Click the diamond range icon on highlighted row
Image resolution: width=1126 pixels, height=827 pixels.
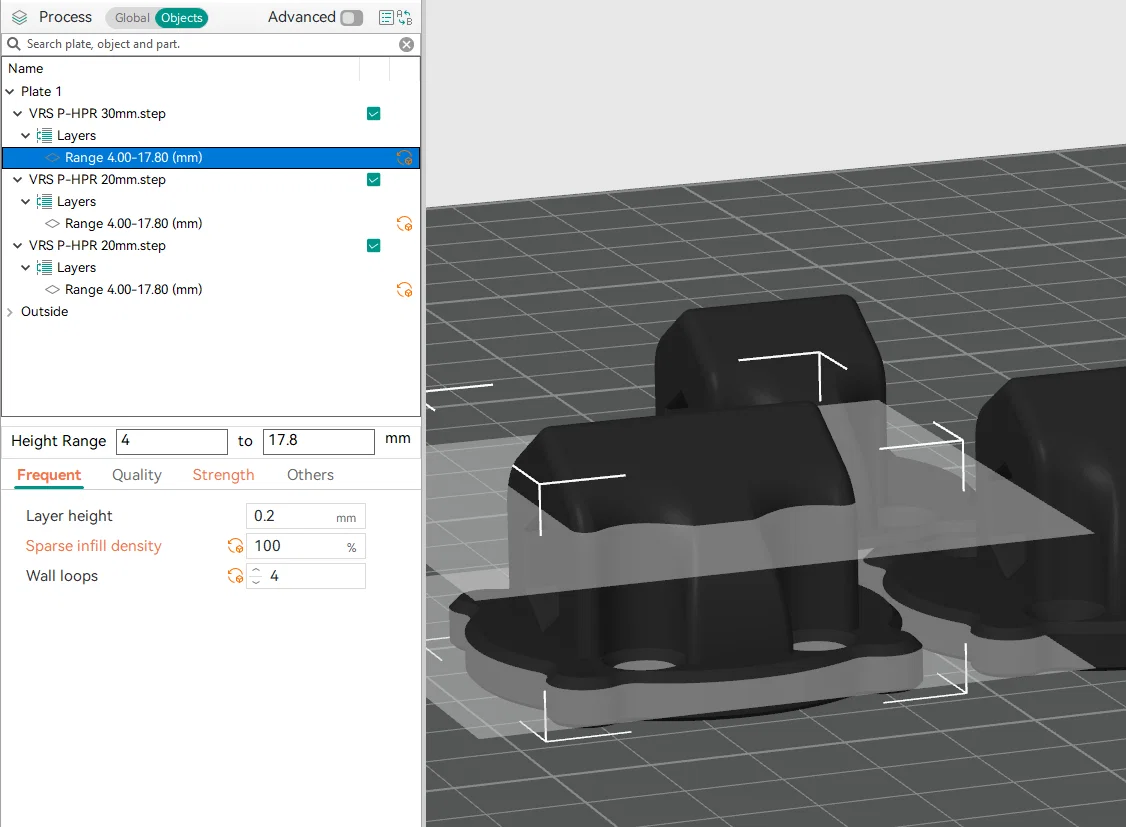tap(52, 158)
